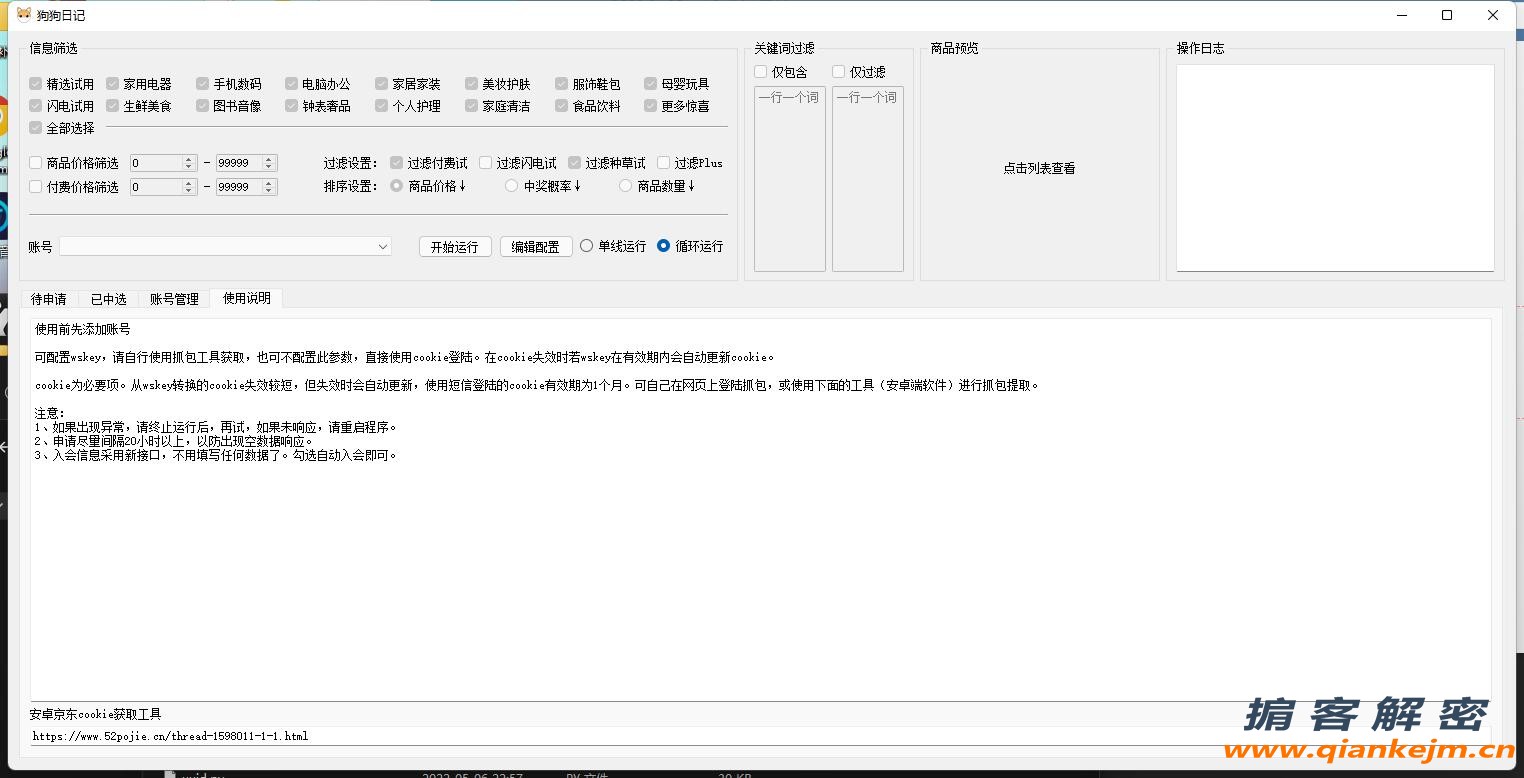Toggle the 手机数码 checkbox
This screenshot has height=778, width=1524.
coord(202,84)
